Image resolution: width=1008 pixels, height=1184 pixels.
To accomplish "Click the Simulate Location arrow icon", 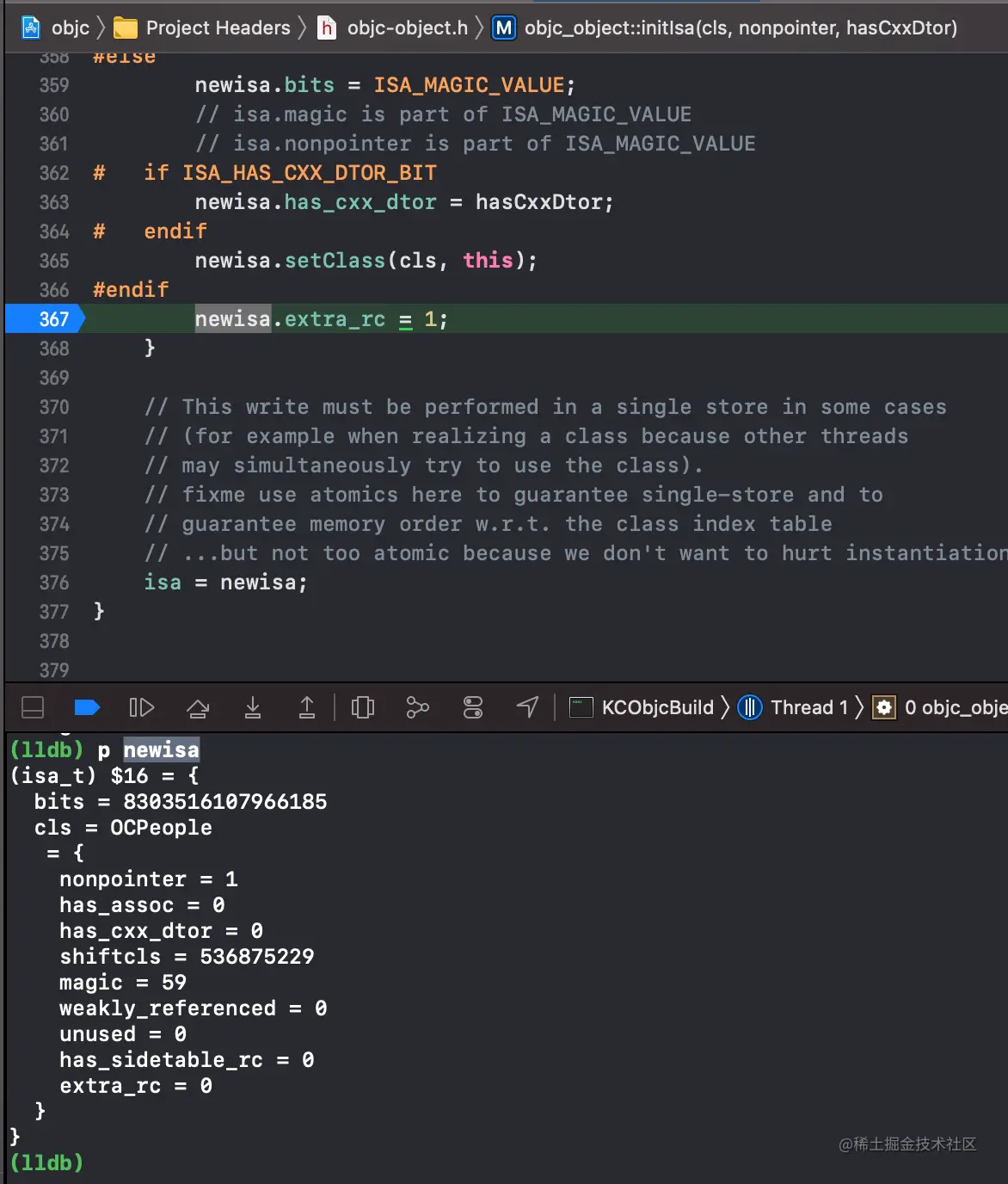I will [x=527, y=707].
